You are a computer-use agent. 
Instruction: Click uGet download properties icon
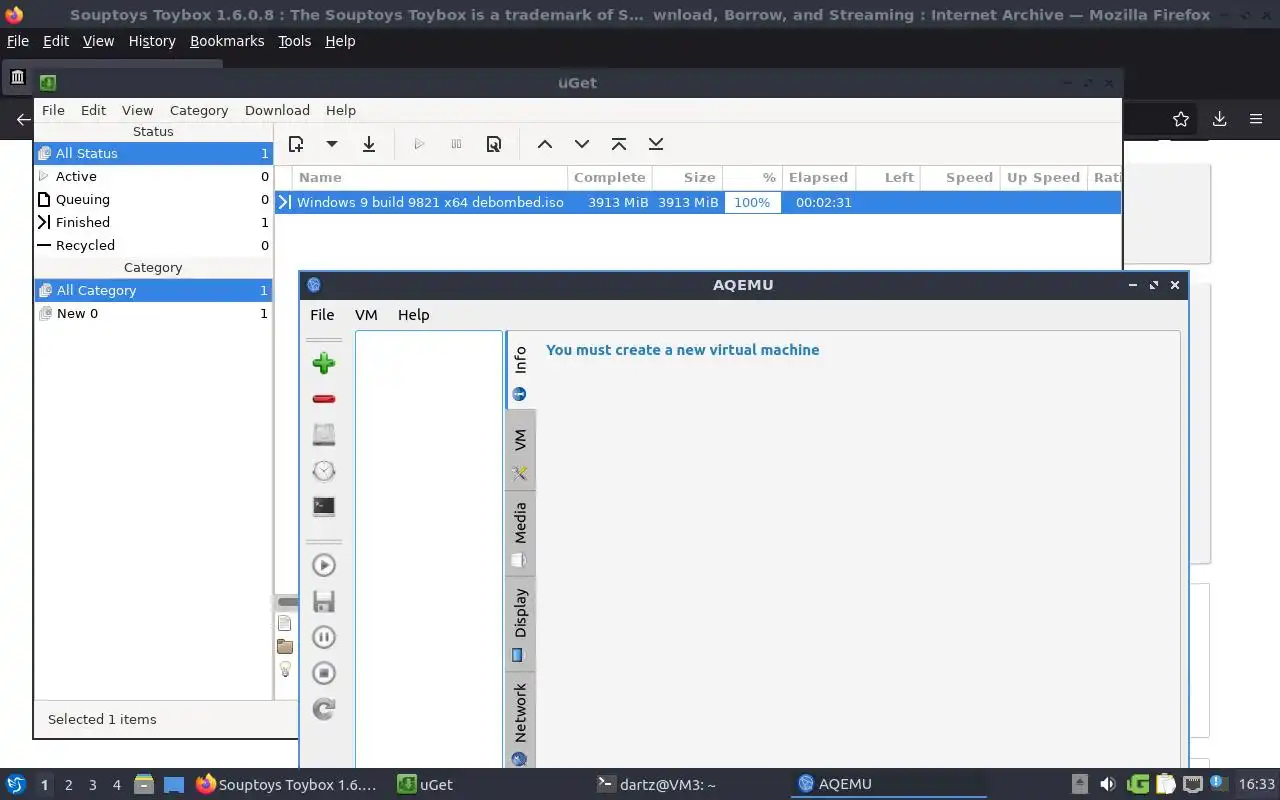click(x=493, y=144)
